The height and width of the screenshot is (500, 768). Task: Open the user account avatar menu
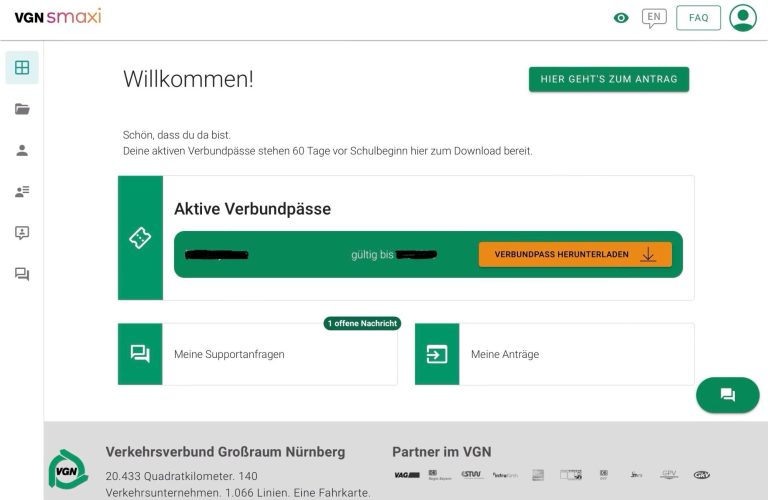(x=743, y=18)
